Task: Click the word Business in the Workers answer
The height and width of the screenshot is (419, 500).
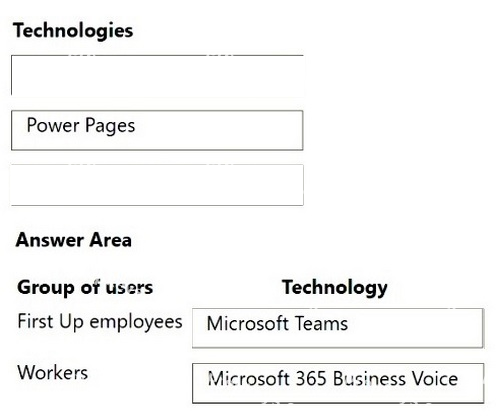Action: 369,379
